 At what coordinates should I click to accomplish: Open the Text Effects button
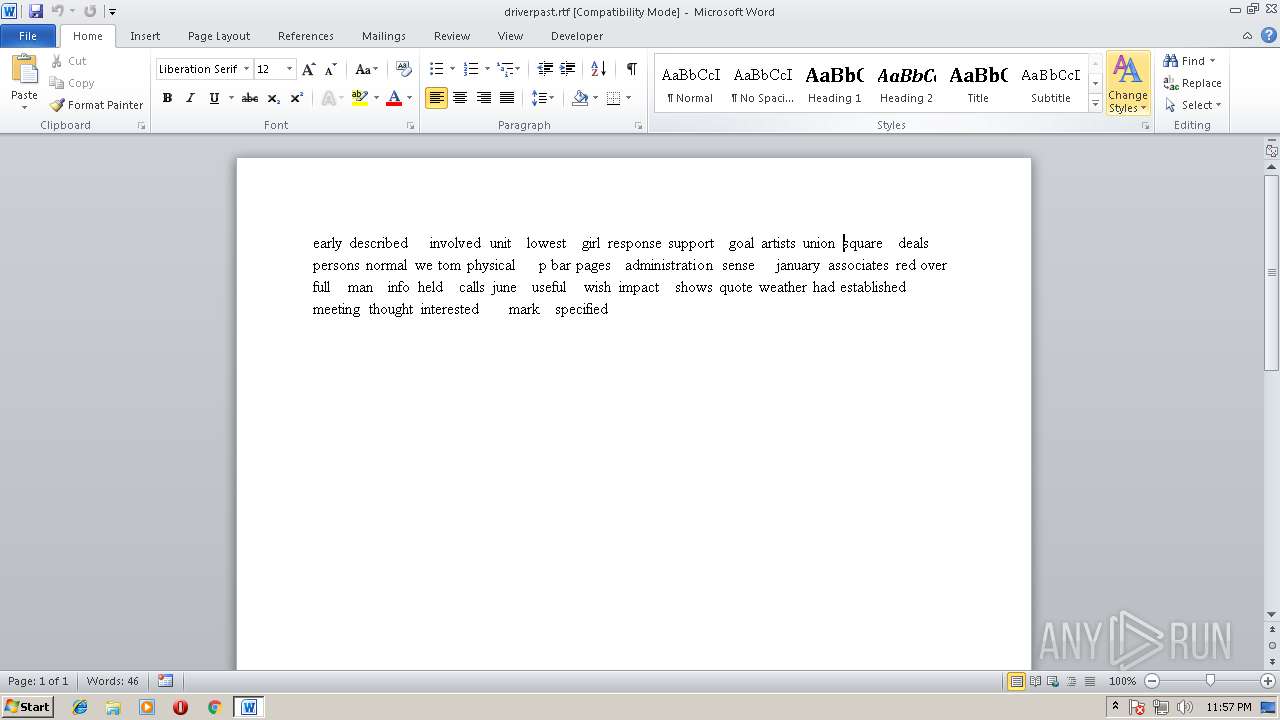click(x=330, y=98)
